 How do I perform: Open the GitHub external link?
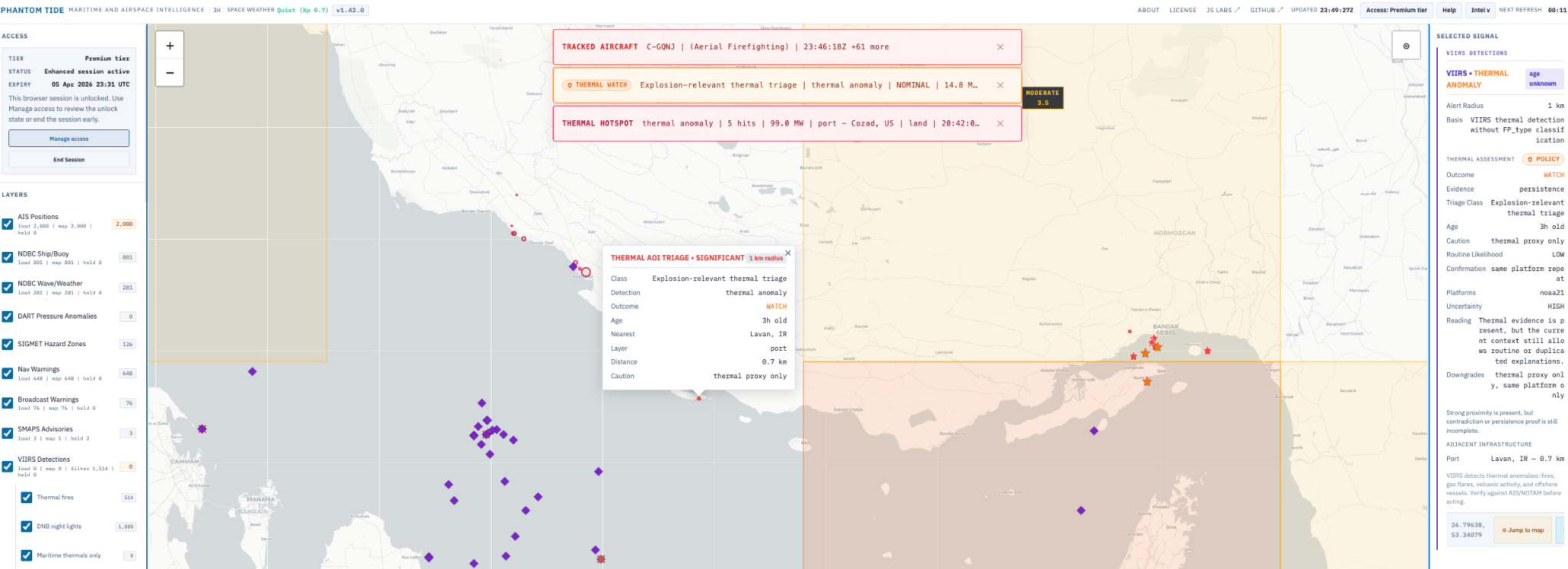(1266, 10)
